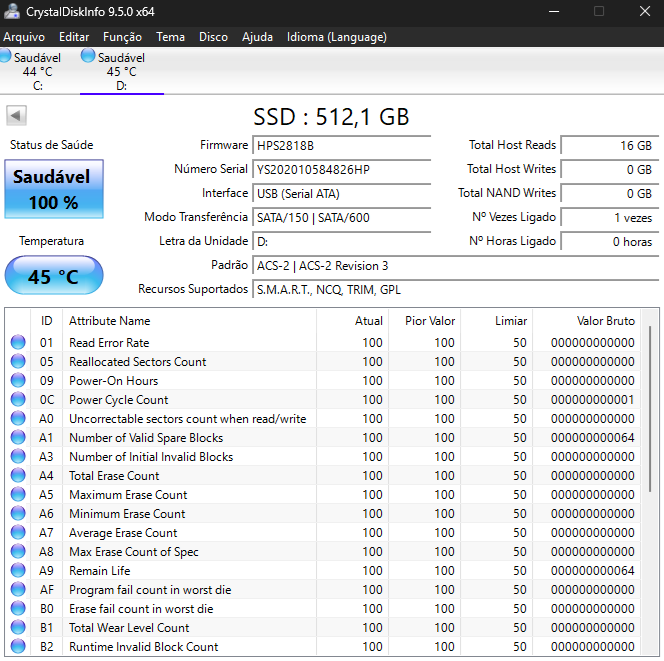This screenshot has width=664, height=661.
Task: Click the Firmware field HPS2818B
Action: click(341, 146)
